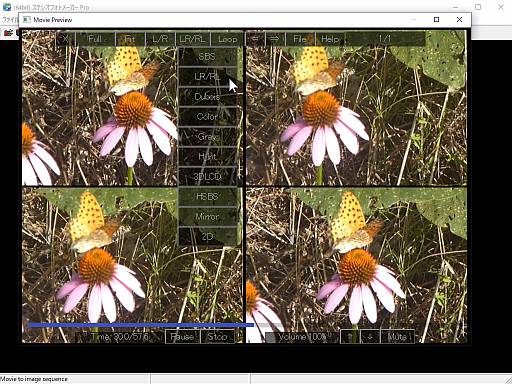Raise volume with the up arrow
This screenshot has height=384, width=512.
(350, 337)
